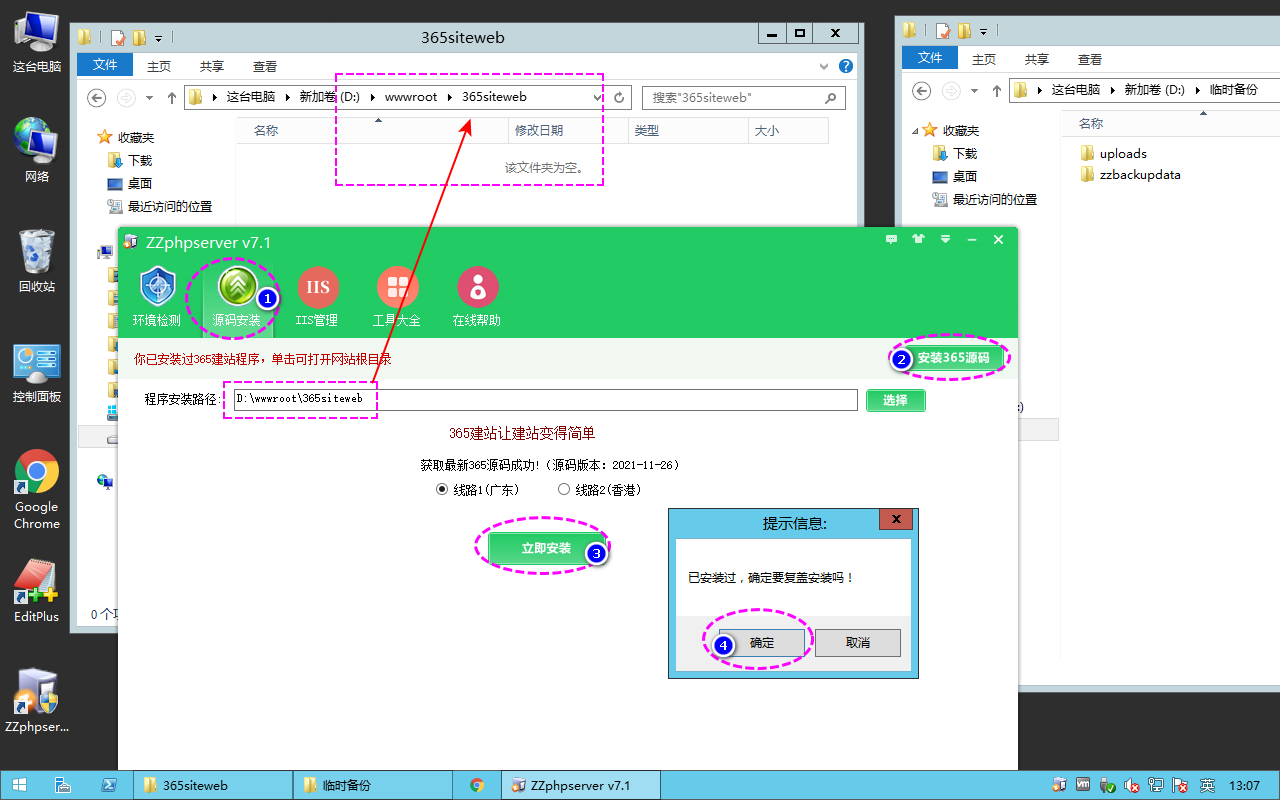Open the IIS管理 icon

(317, 290)
